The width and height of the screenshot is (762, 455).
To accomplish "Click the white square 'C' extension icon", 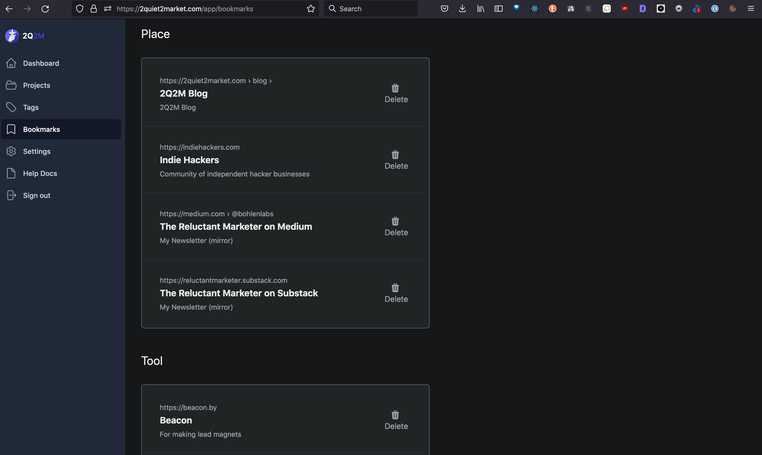I will (606, 9).
